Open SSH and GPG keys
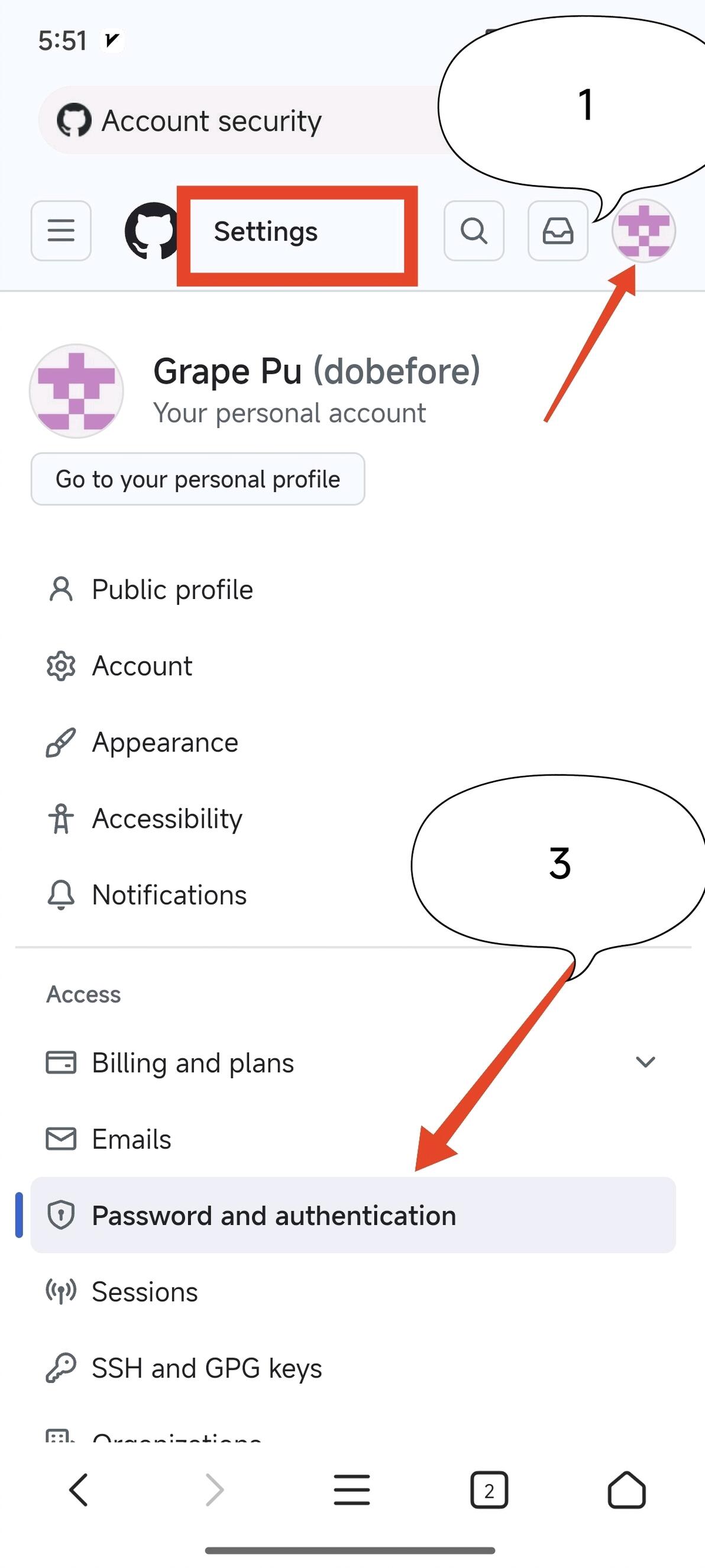The image size is (705, 1568). pos(206,1368)
